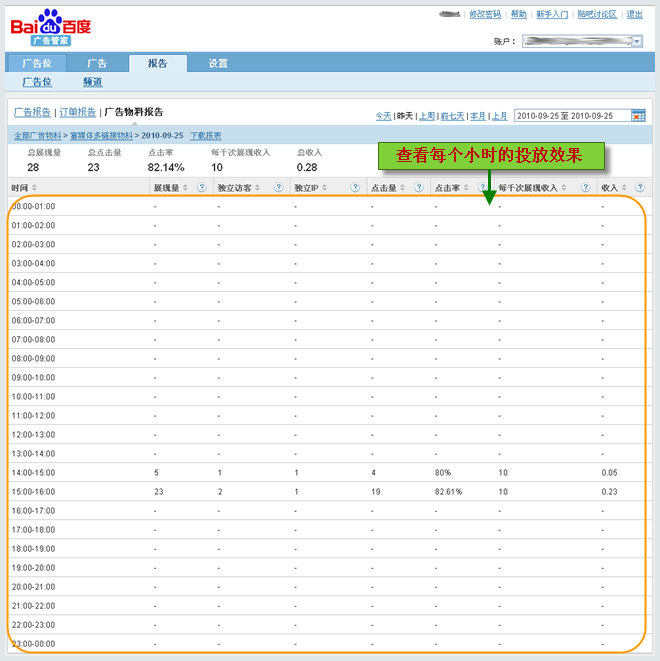Sort table by 点击量 column arrows
Screen dimensions: 660x661
point(402,188)
